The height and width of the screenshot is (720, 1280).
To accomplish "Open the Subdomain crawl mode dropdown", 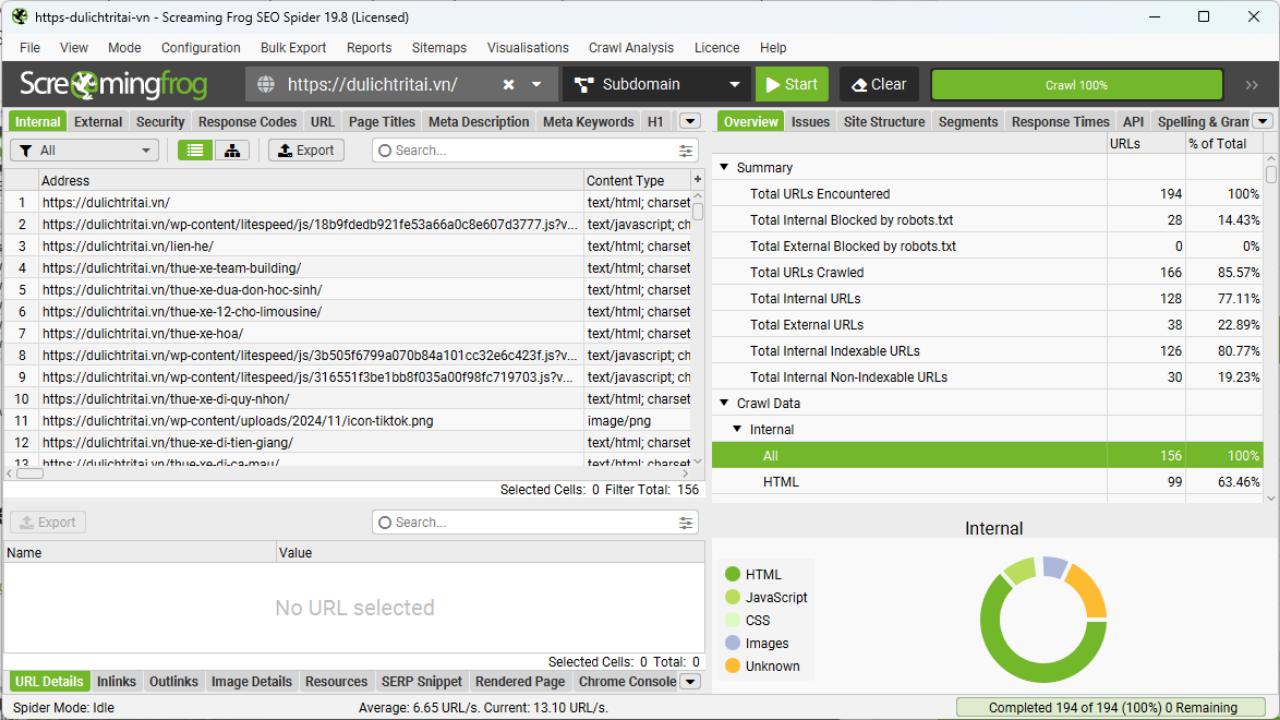I will pyautogui.click(x=655, y=84).
